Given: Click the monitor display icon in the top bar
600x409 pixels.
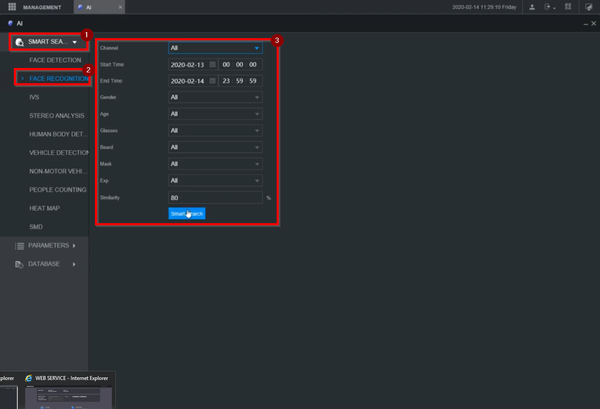Looking at the screenshot, I should [589, 7].
